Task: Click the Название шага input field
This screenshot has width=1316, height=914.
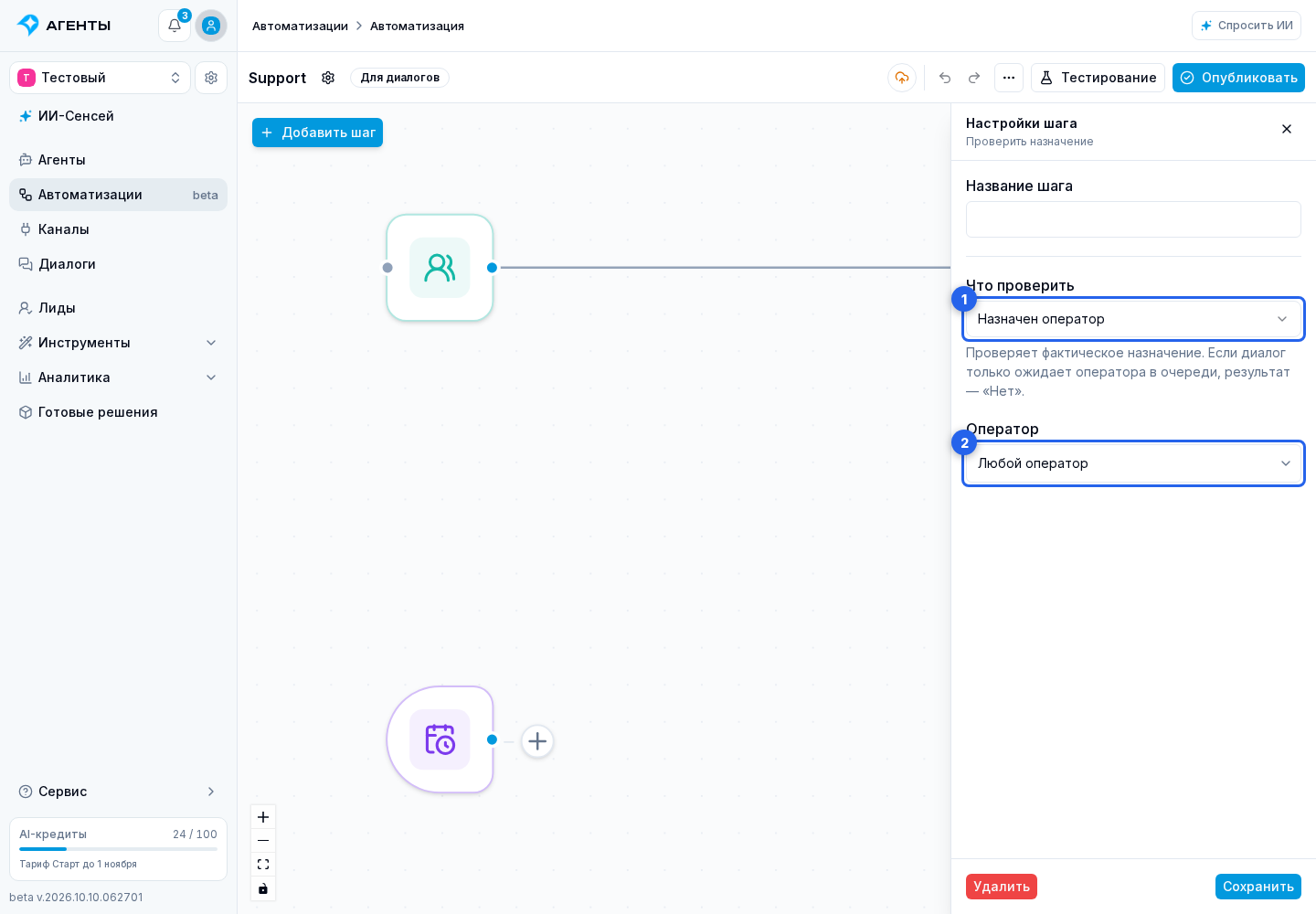Action: (1133, 219)
